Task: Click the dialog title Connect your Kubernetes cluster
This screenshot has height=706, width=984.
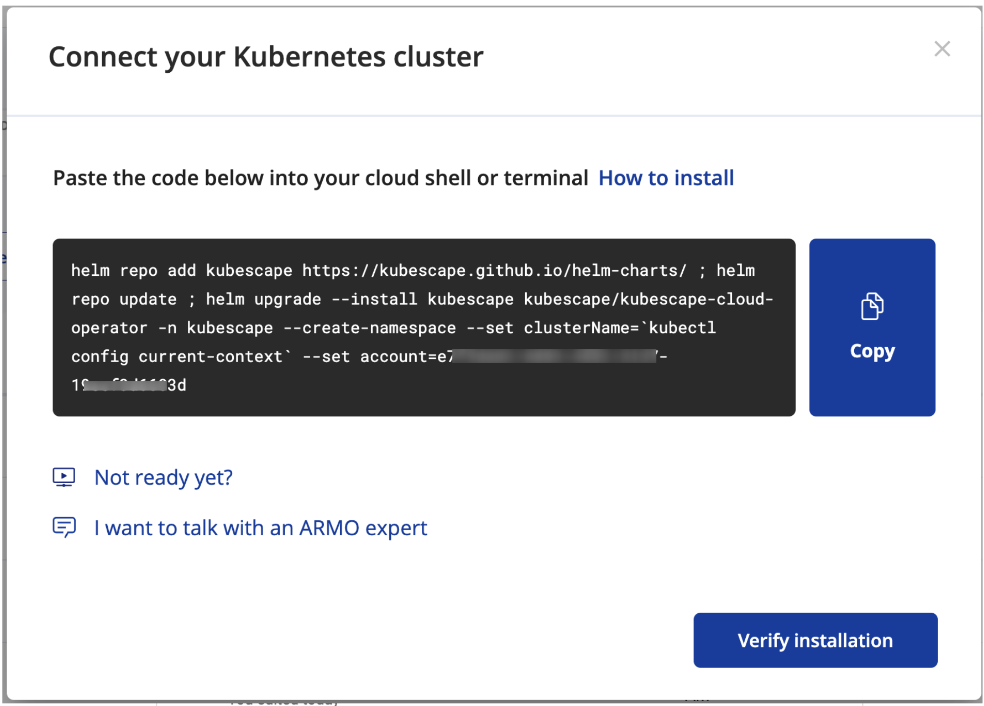Action: pos(266,56)
